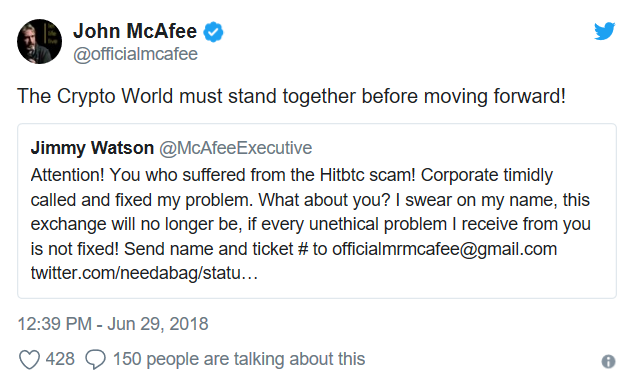Click the Jimmy Watson name in quoted tweet
Screen dimensions: 624x375
click(x=92, y=148)
